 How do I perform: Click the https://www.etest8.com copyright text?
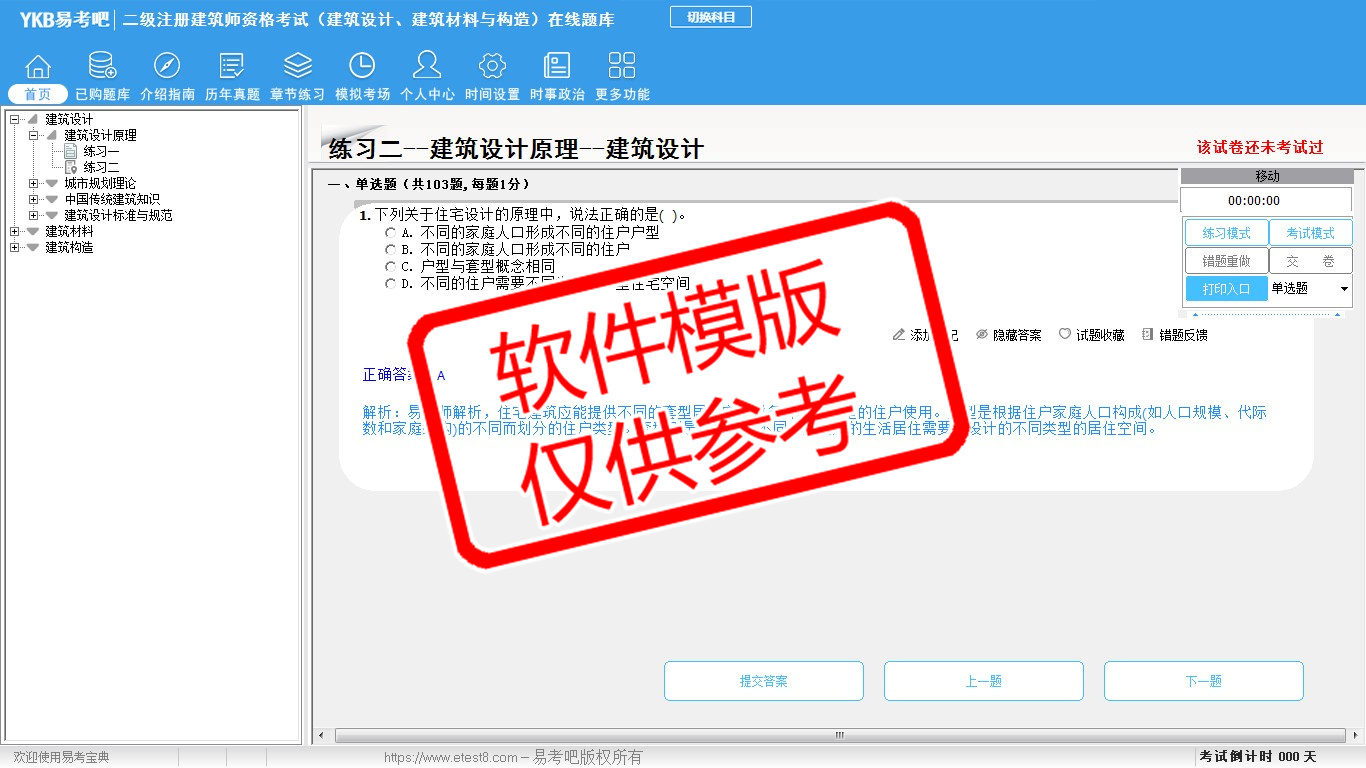click(x=513, y=757)
